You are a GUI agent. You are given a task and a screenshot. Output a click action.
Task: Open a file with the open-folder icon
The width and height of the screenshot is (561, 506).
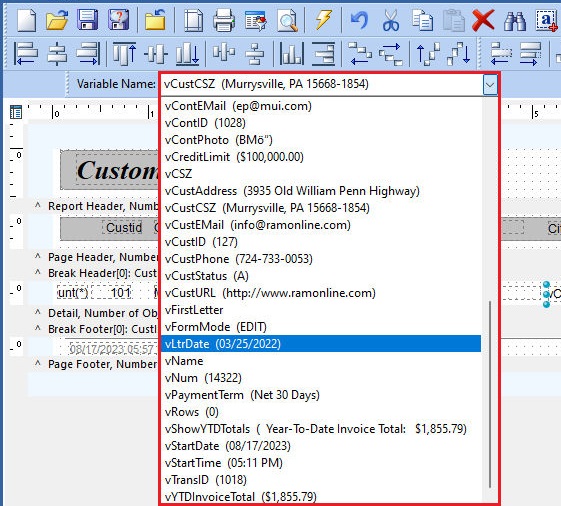click(57, 20)
